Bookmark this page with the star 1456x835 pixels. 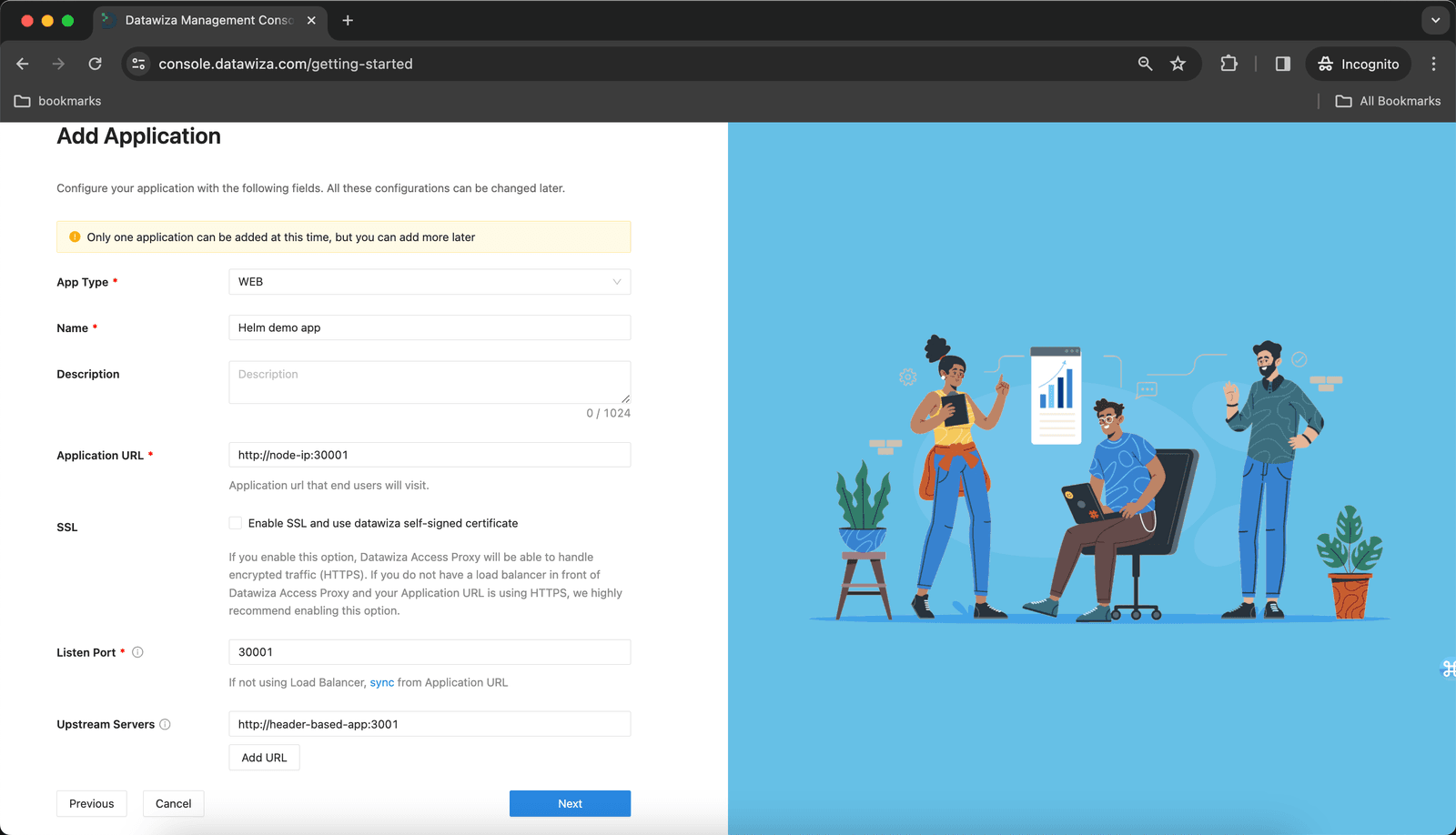tap(1178, 64)
